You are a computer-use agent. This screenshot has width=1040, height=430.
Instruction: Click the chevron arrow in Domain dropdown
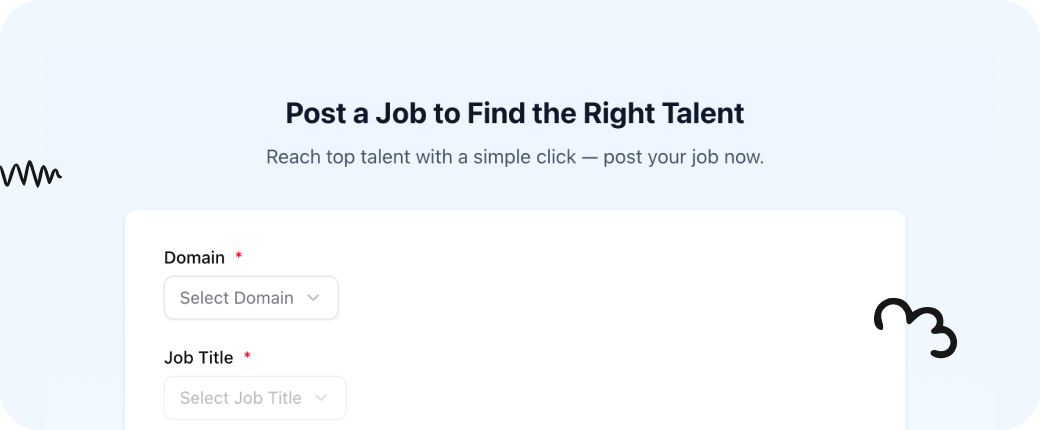point(313,298)
